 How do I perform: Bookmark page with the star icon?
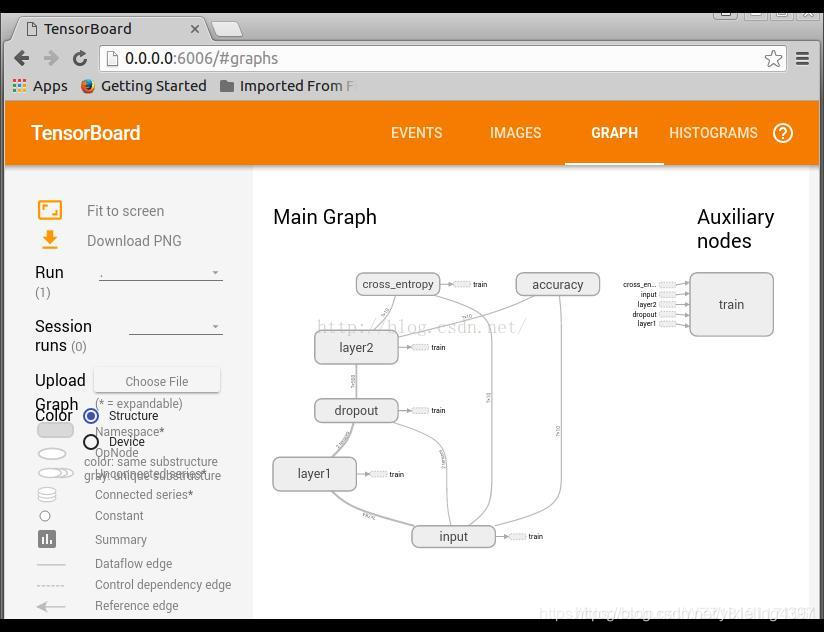[x=773, y=58]
